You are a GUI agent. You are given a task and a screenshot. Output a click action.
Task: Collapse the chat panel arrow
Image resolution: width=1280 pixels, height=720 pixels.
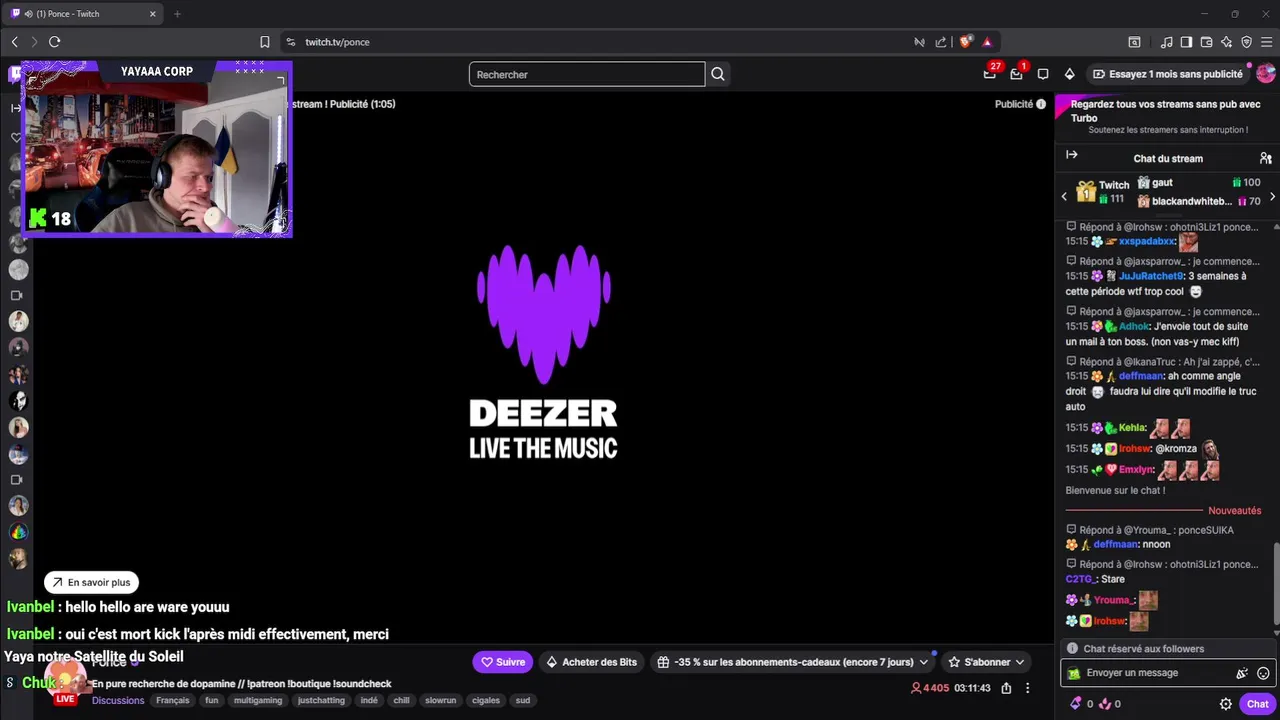[x=1072, y=155]
